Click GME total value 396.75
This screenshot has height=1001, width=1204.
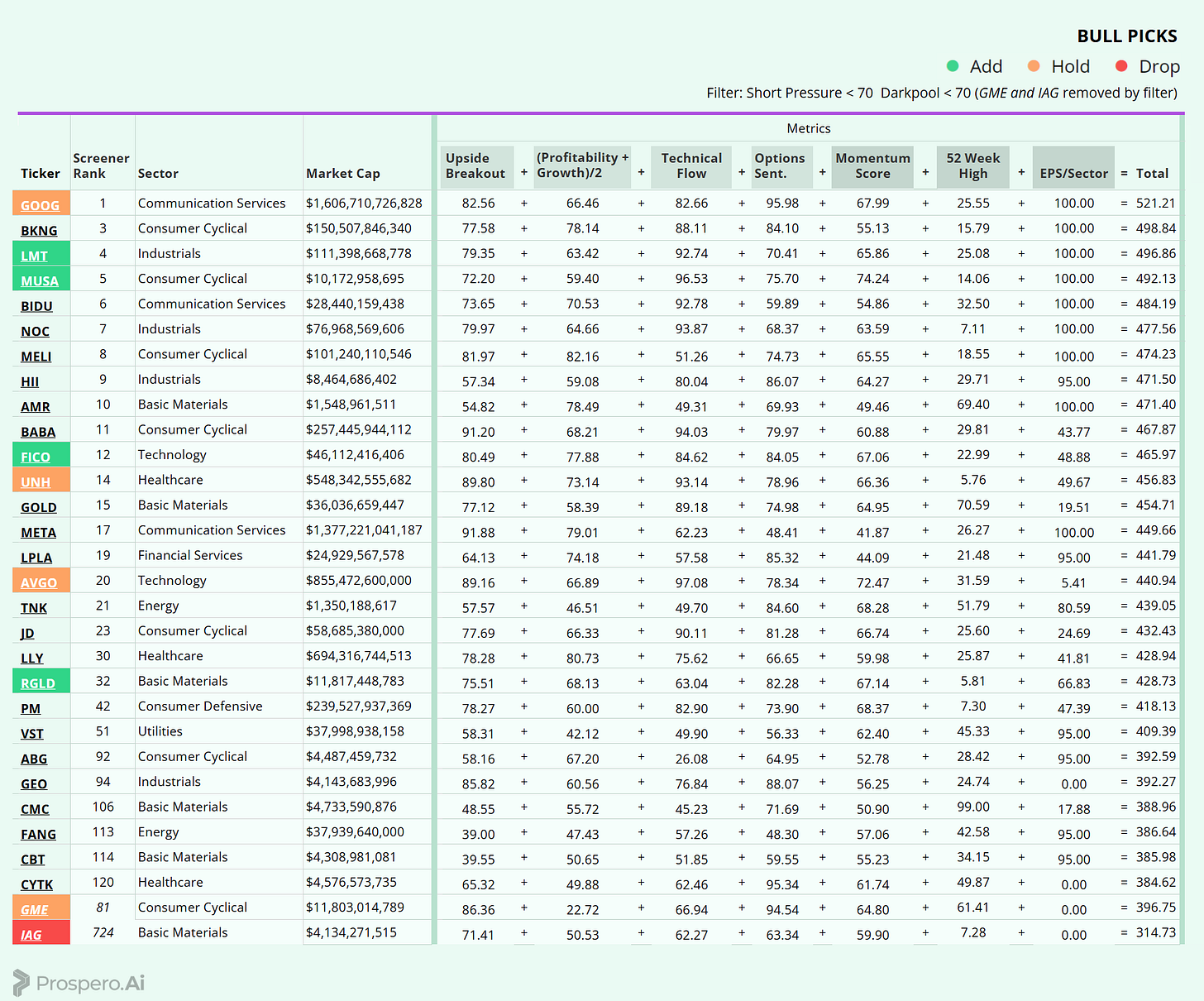[1156, 908]
